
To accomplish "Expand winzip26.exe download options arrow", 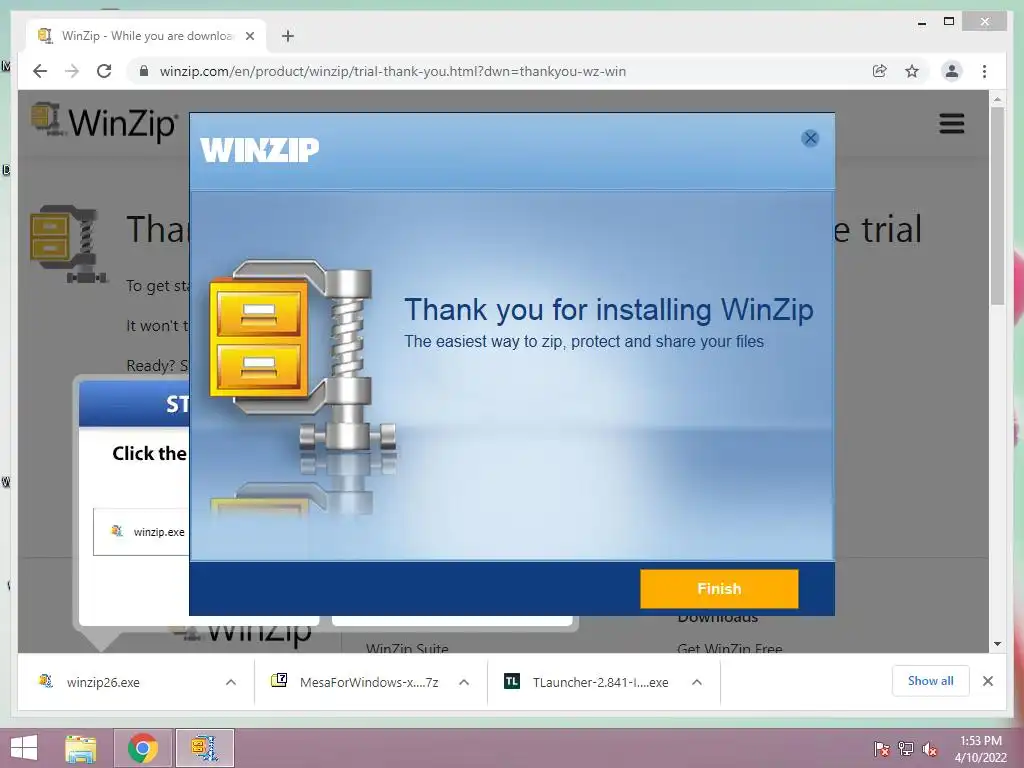I will coord(231,682).
